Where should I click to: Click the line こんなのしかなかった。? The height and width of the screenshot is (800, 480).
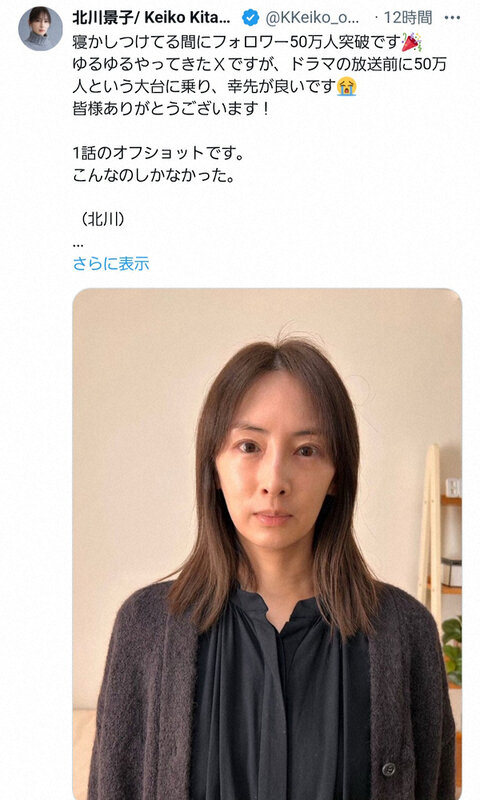[x=154, y=176]
